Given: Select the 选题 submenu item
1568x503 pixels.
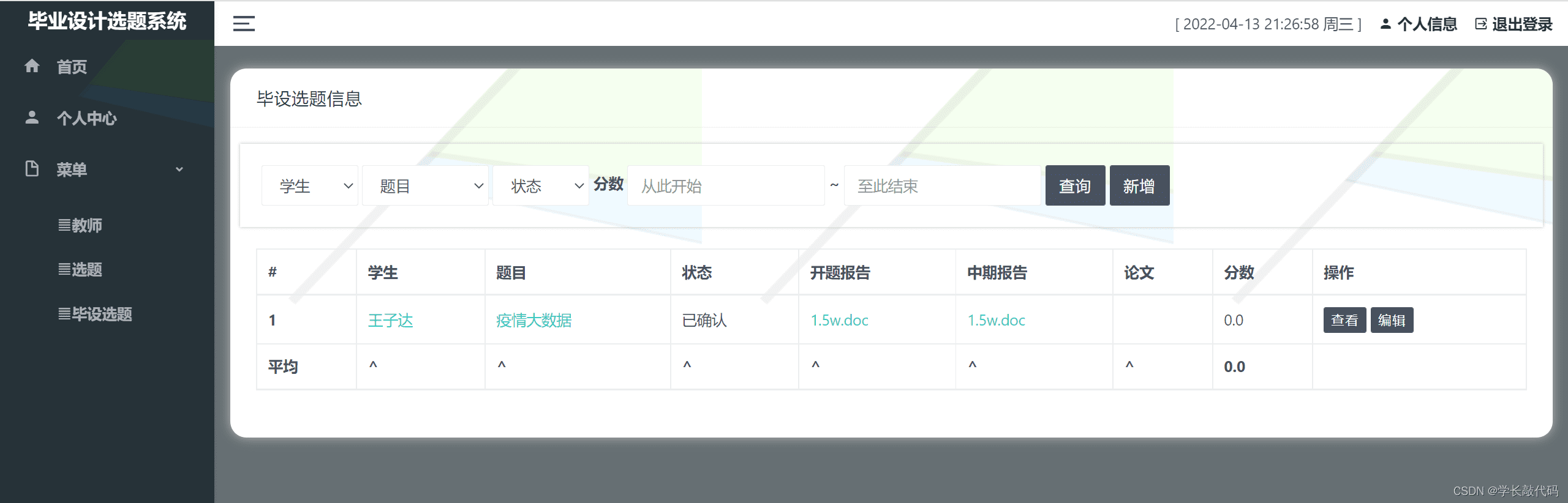Looking at the screenshot, I should 80,269.
